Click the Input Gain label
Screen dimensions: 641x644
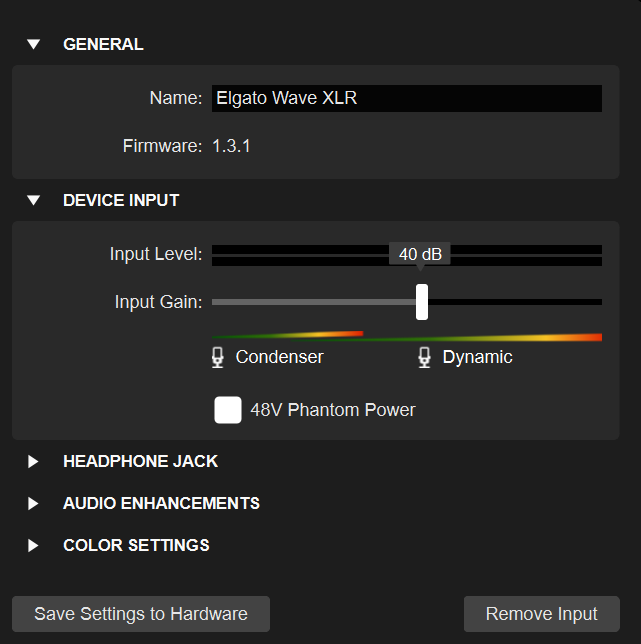[159, 302]
